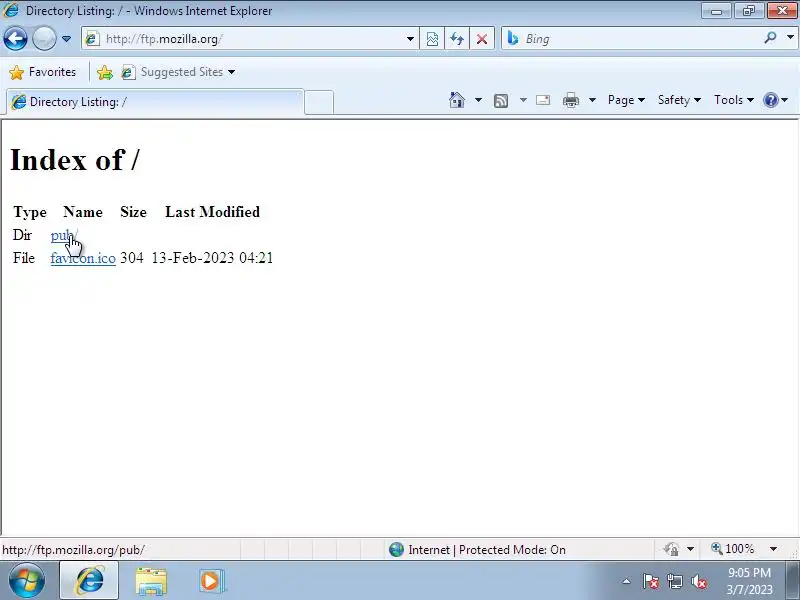Screen dimensions: 800x600
Task: Click the Read Mail icon
Action: pyautogui.click(x=543, y=100)
